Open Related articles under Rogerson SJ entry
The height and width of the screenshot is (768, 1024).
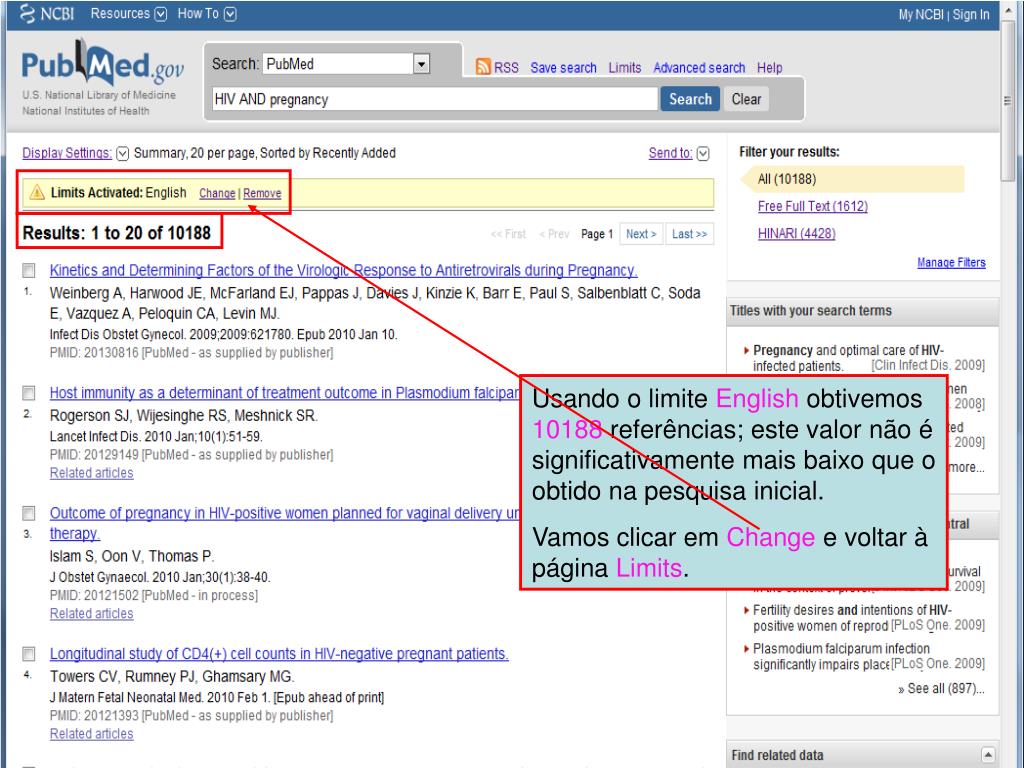[91, 473]
